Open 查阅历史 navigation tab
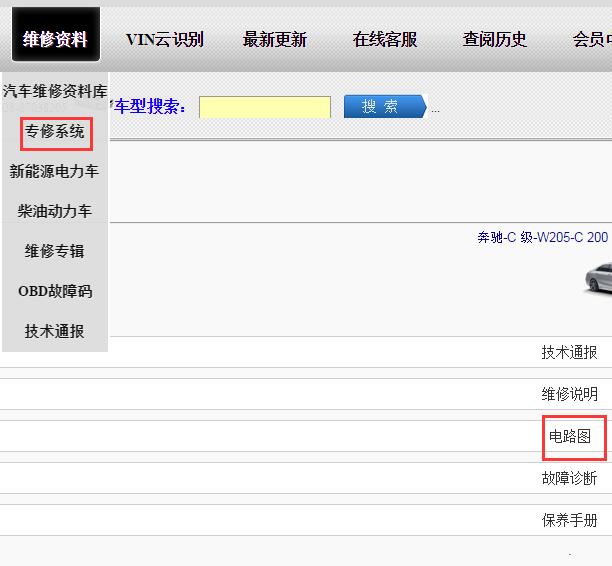 [x=495, y=39]
